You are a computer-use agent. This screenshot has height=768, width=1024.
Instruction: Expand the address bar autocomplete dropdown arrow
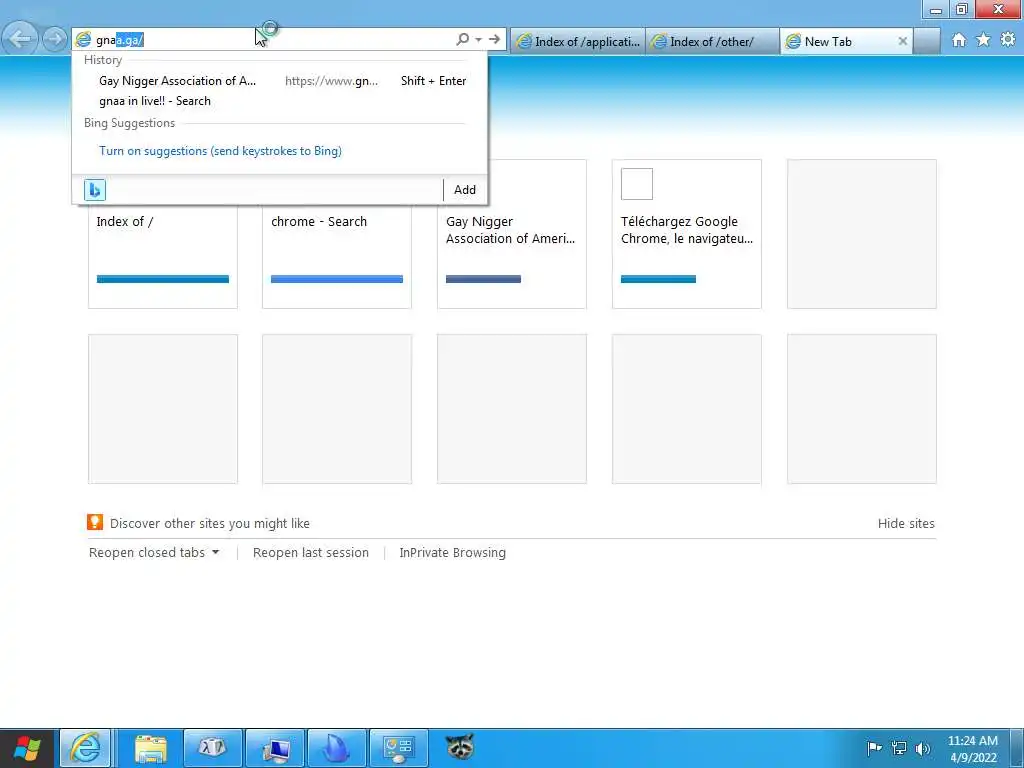tap(479, 40)
